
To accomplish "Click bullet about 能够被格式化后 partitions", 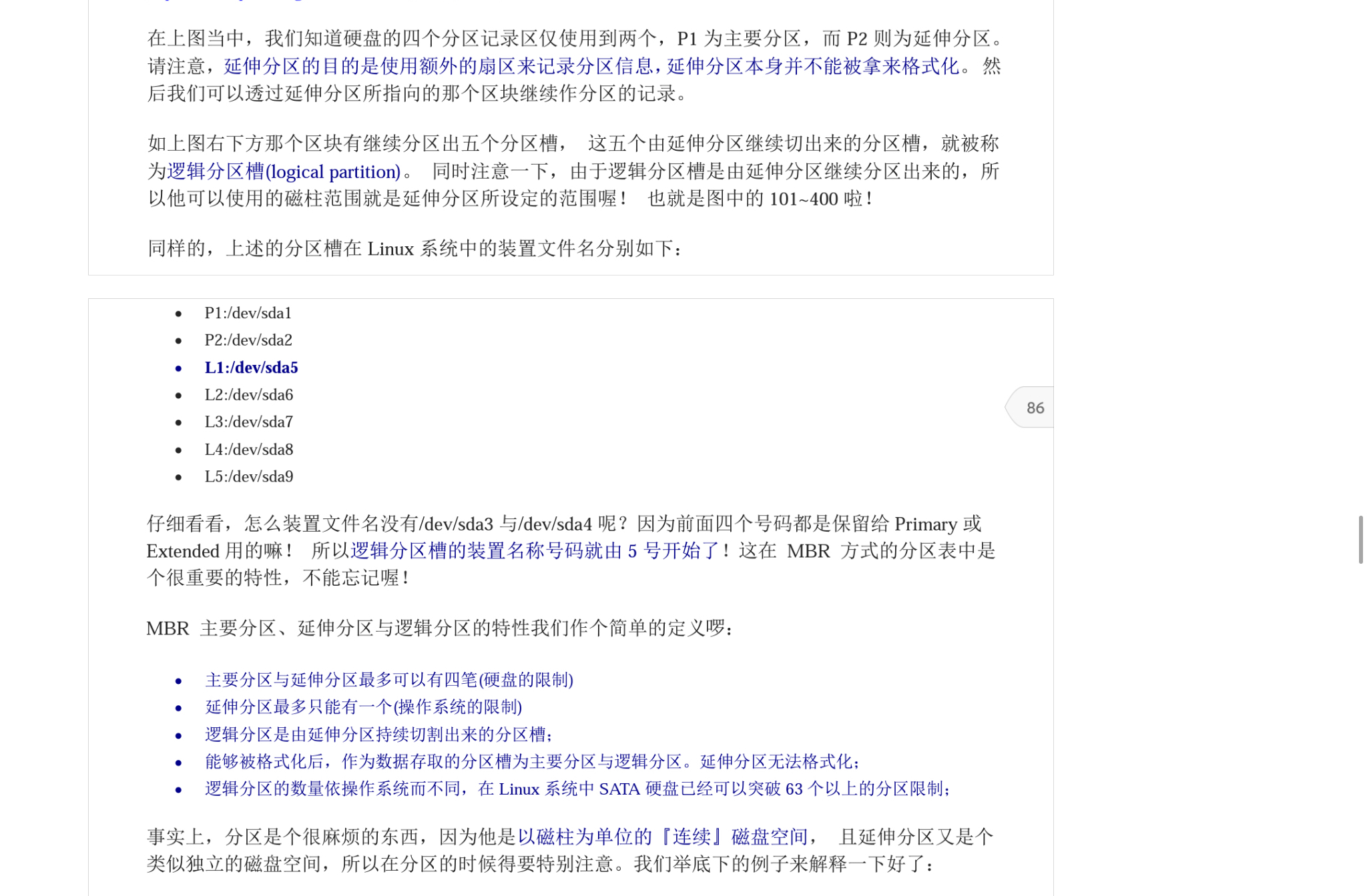I will [x=531, y=762].
